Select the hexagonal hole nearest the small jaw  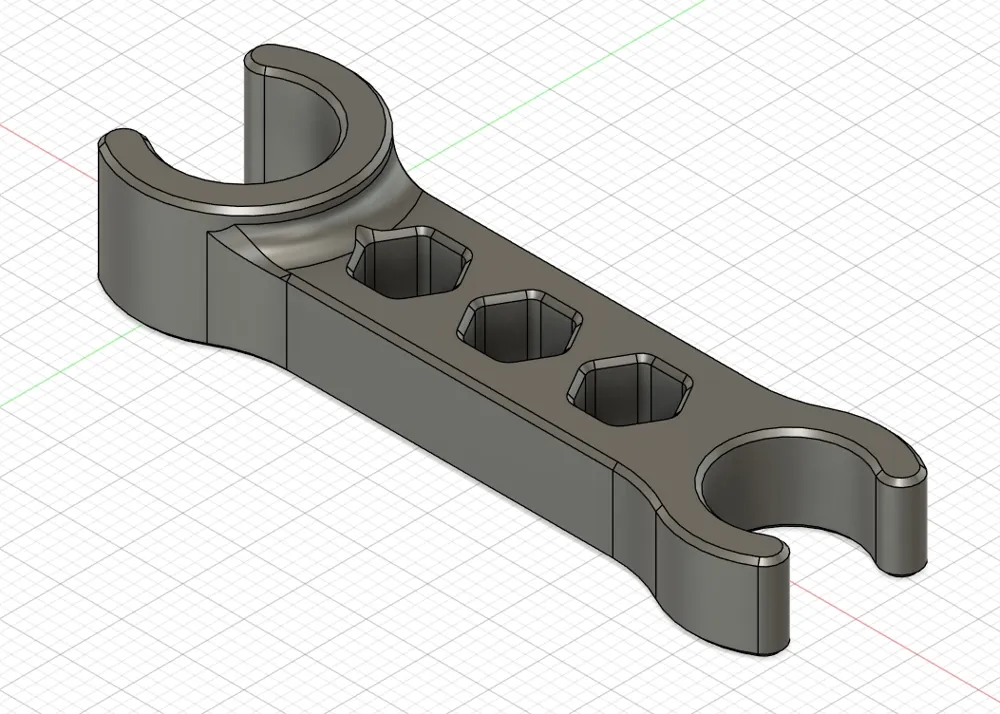point(630,389)
